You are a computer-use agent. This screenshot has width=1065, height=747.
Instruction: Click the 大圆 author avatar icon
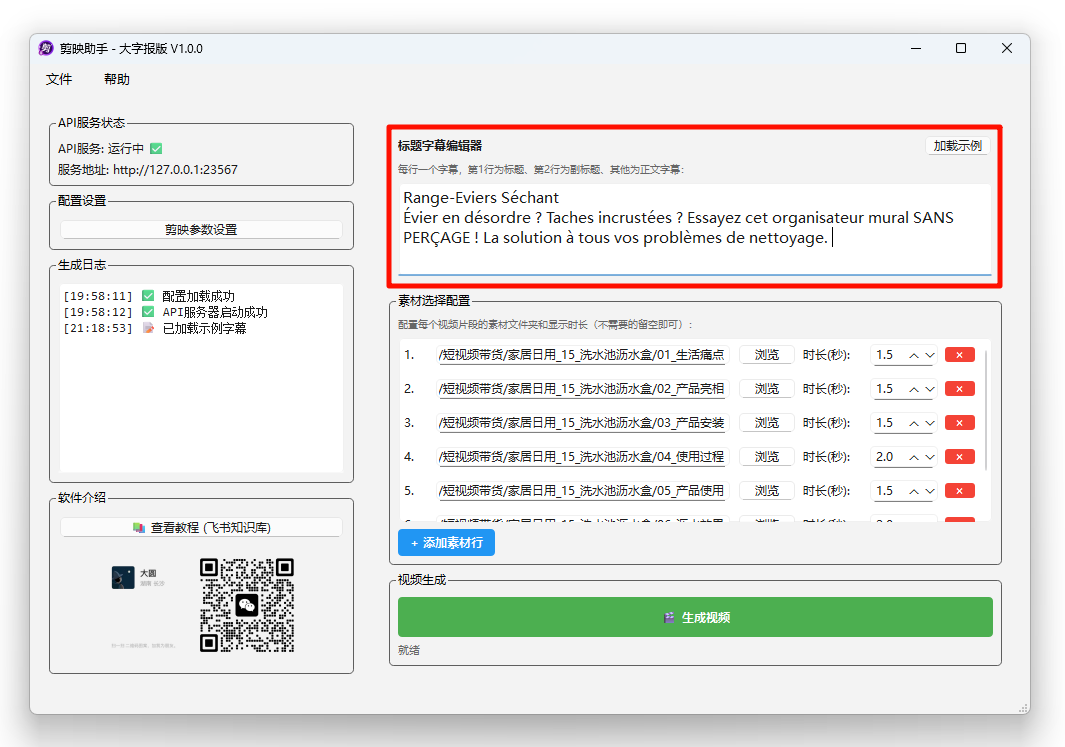click(x=123, y=577)
